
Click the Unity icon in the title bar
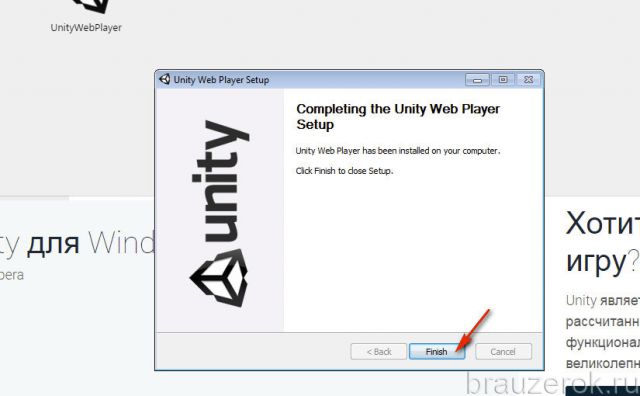click(164, 79)
